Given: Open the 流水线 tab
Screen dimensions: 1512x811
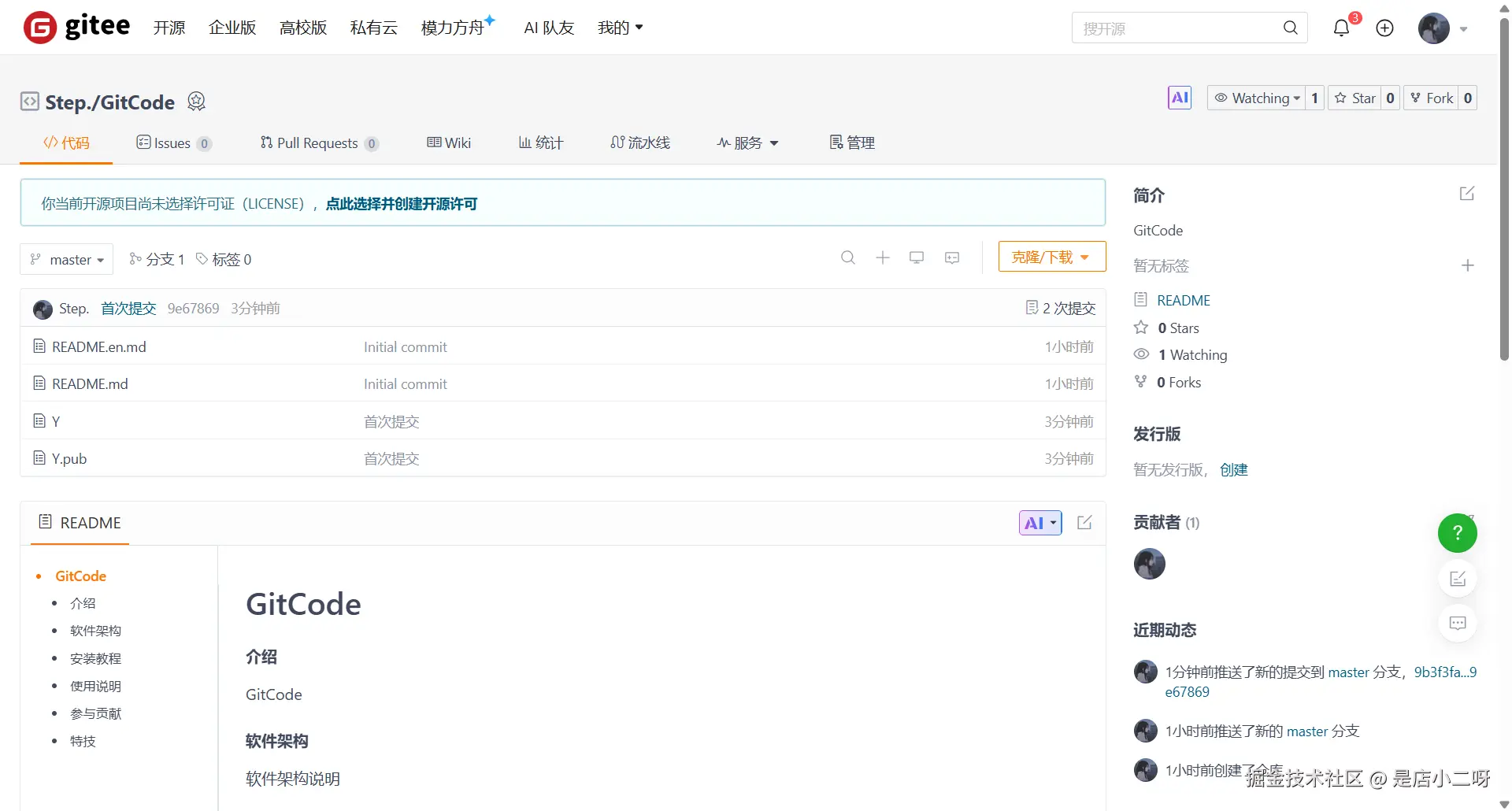Looking at the screenshot, I should click(x=640, y=143).
